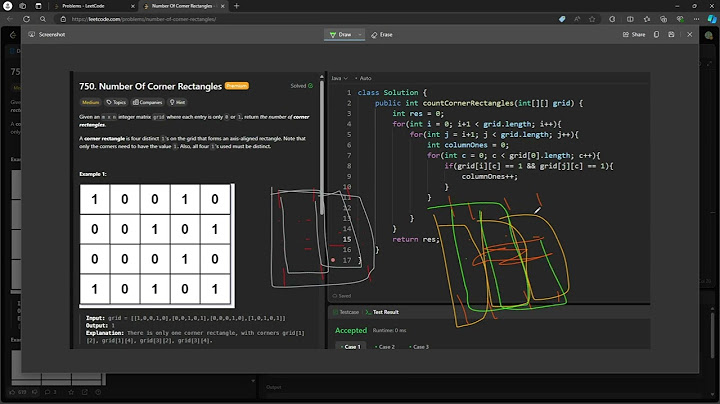
Task: Open the Hint tag
Action: point(177,102)
